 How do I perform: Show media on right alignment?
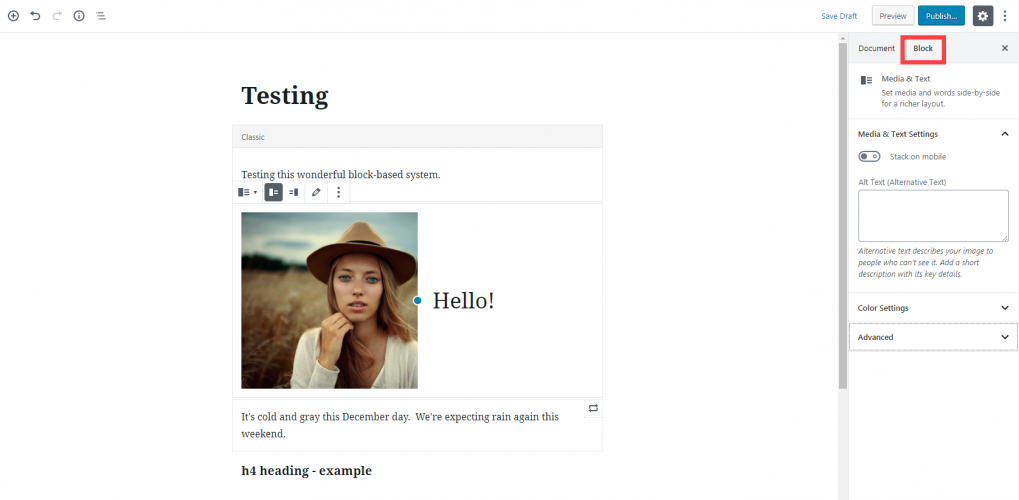point(294,192)
